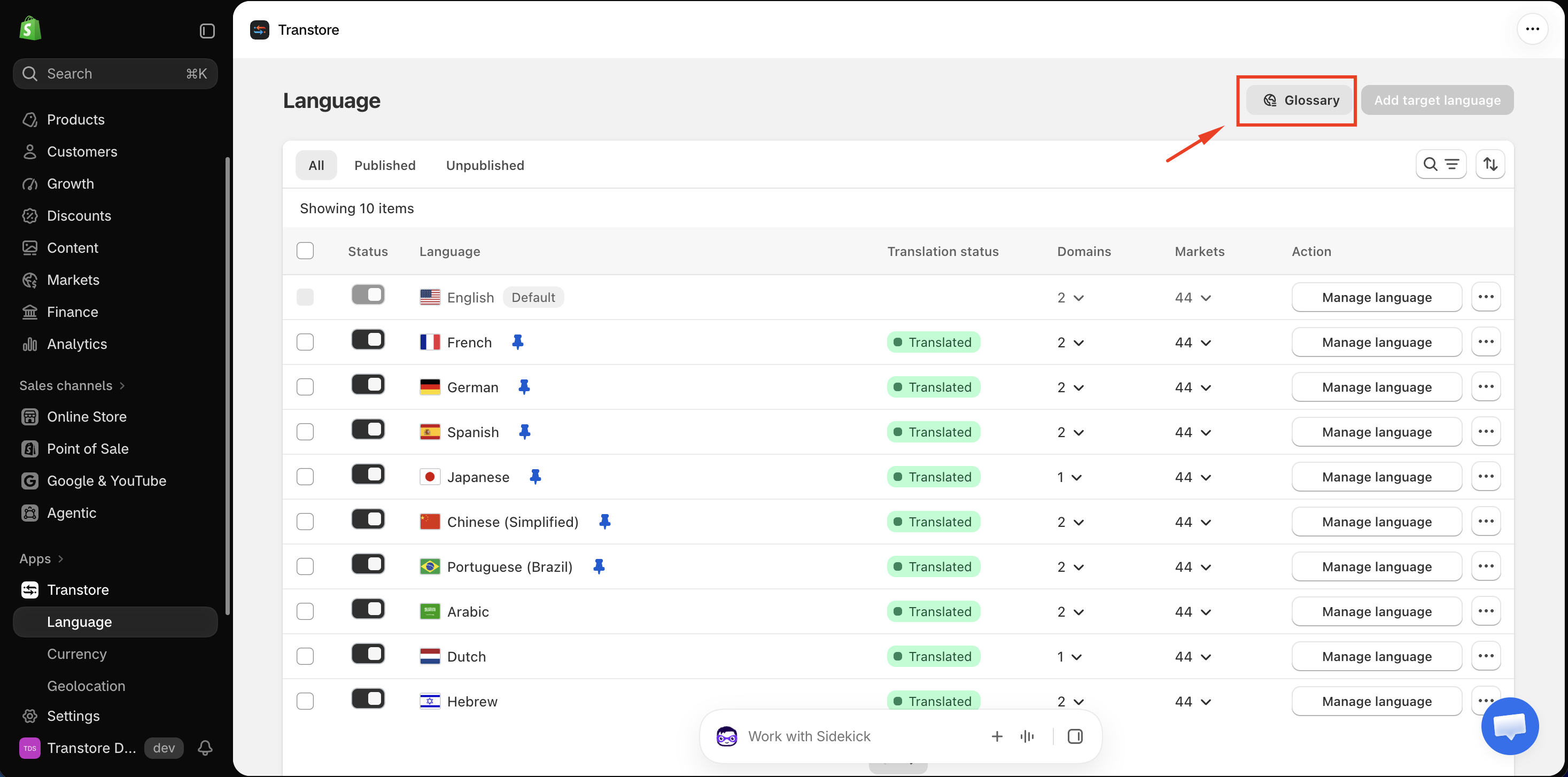Image resolution: width=1568 pixels, height=777 pixels.
Task: Expand Sales channels section chevron
Action: 122,386
